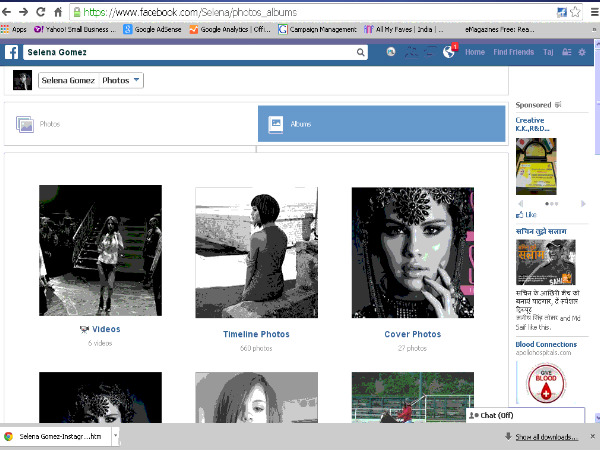Go to browser home icon

[58, 12]
